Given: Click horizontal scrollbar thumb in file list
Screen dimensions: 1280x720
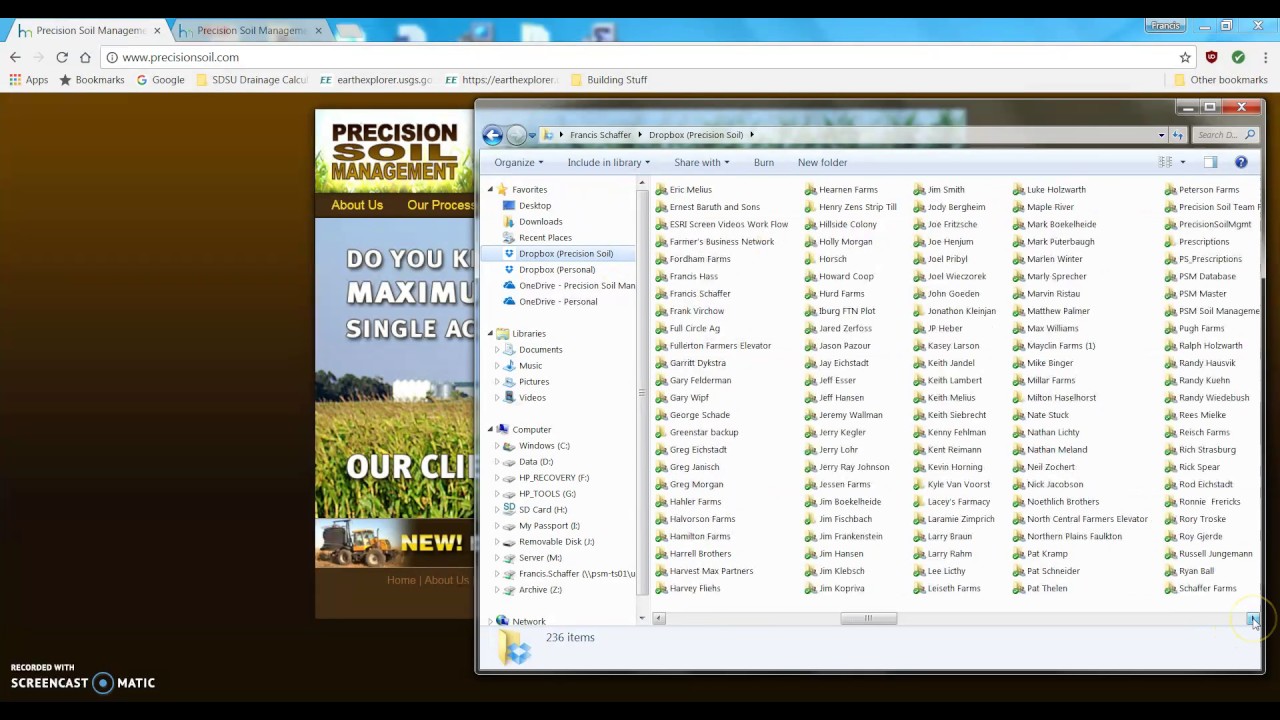Looking at the screenshot, I should 868,619.
